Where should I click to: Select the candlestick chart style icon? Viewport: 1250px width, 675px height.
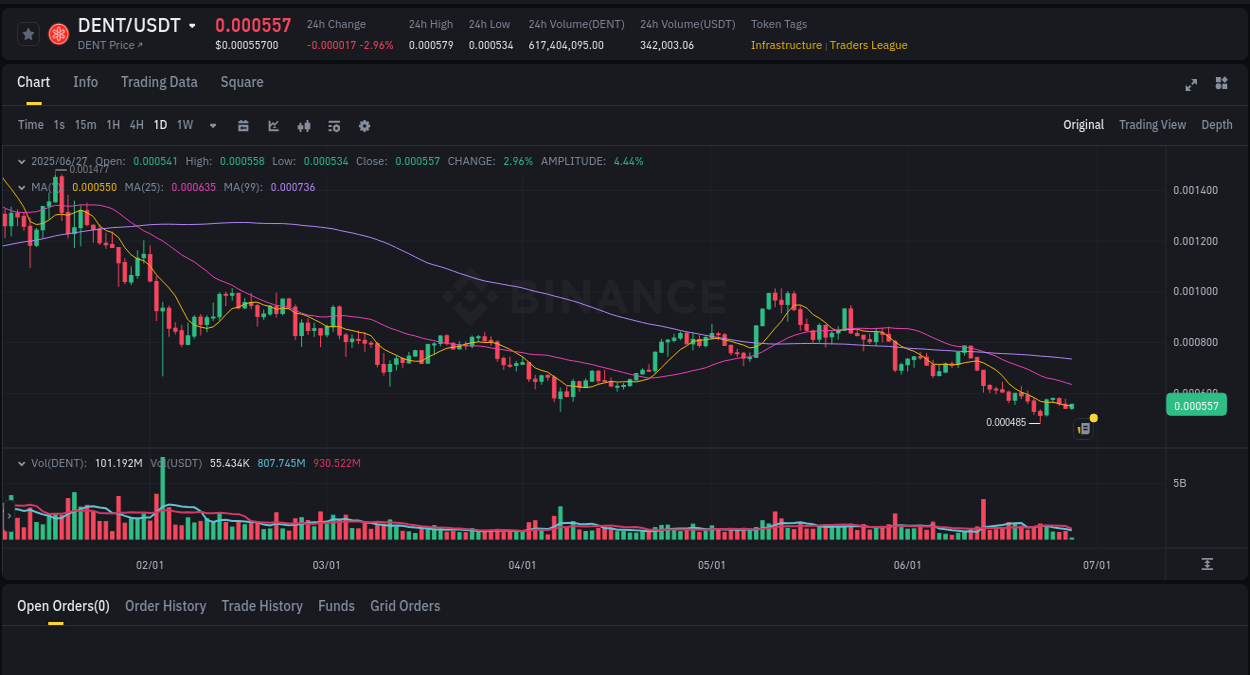pyautogui.click(x=304, y=126)
